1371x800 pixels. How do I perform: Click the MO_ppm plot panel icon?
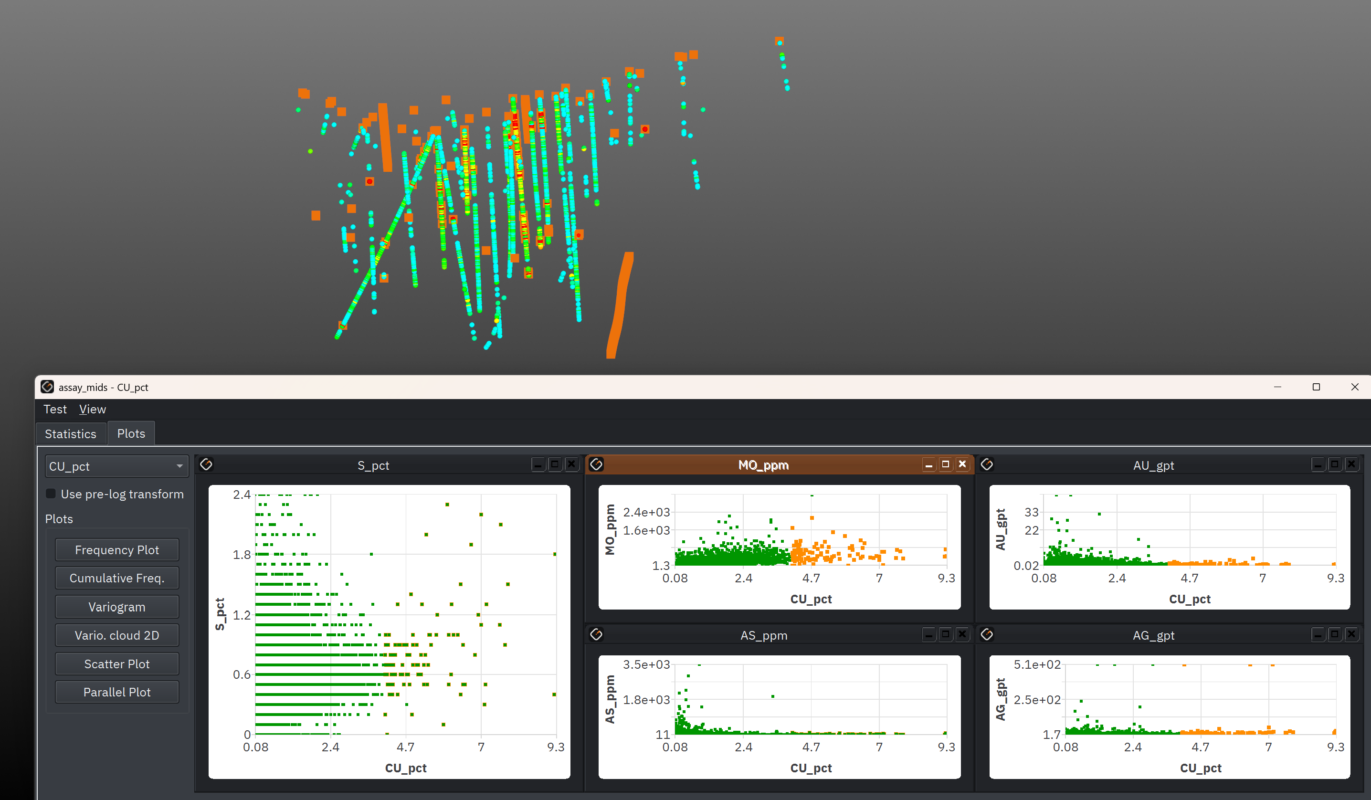[x=596, y=464]
